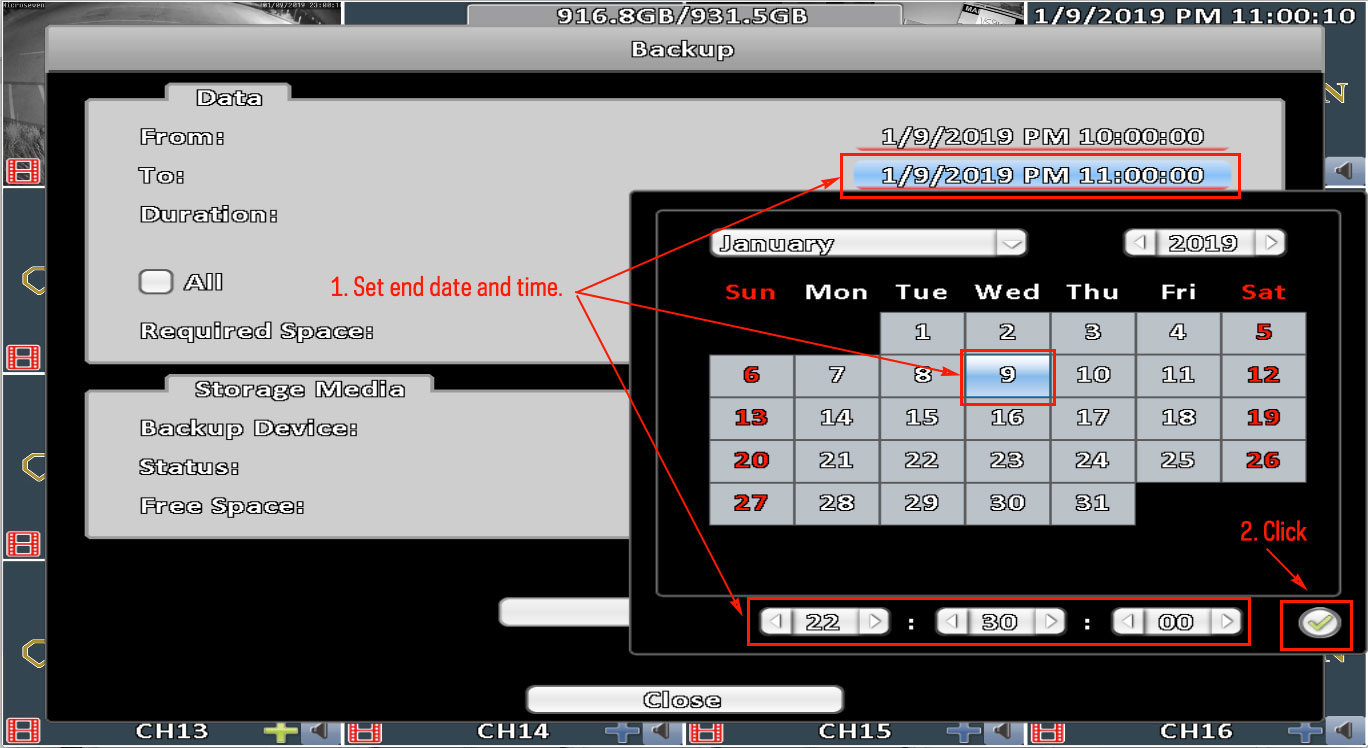This screenshot has width=1368, height=748.
Task: Enable the All checkbox
Action: point(156,282)
